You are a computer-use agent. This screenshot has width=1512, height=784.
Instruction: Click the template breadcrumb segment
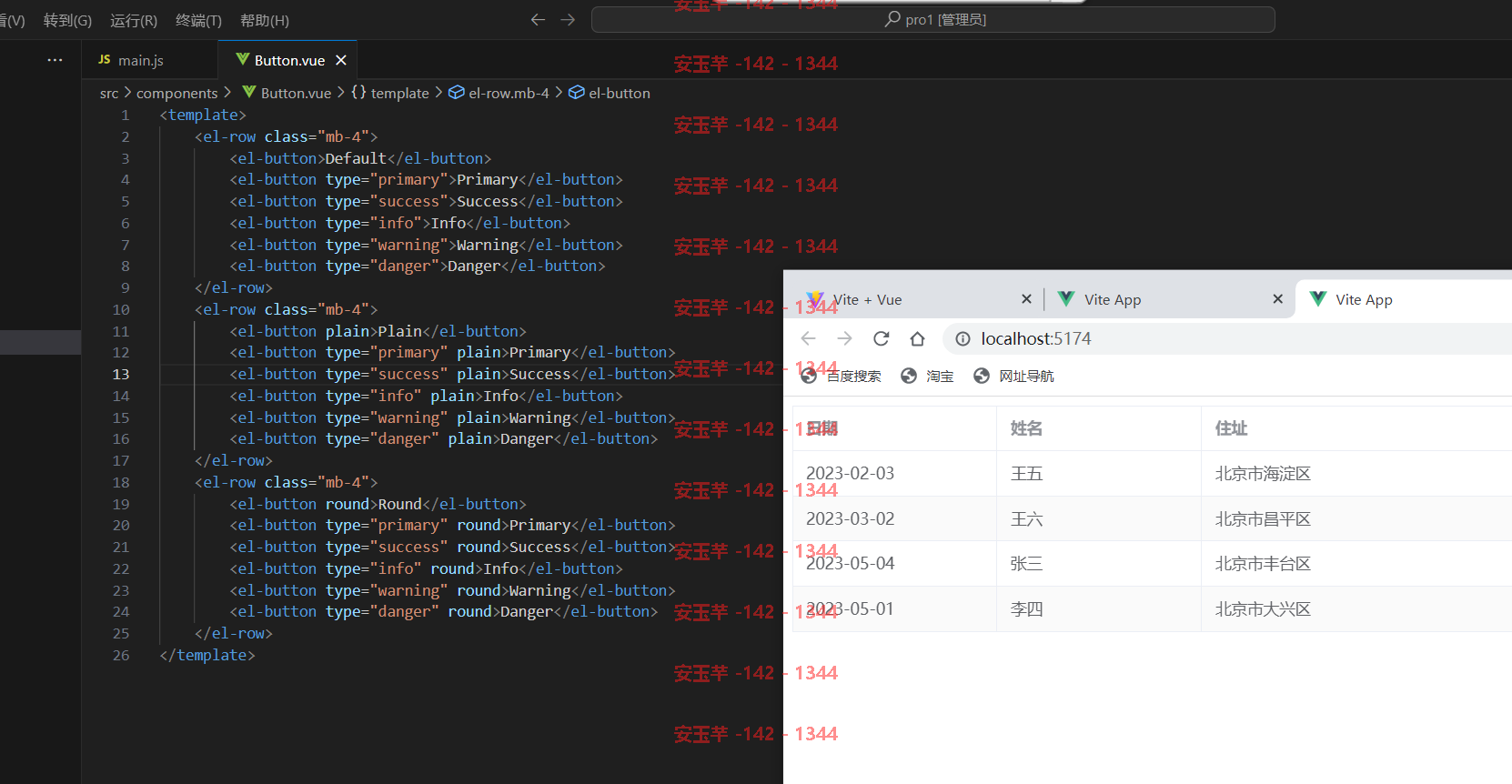point(399,93)
